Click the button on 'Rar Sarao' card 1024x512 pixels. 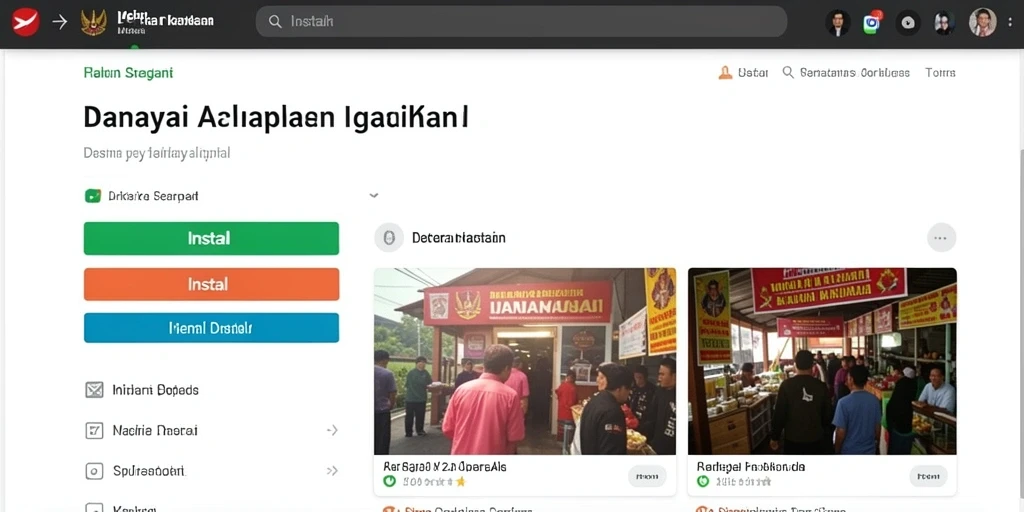[x=647, y=477]
